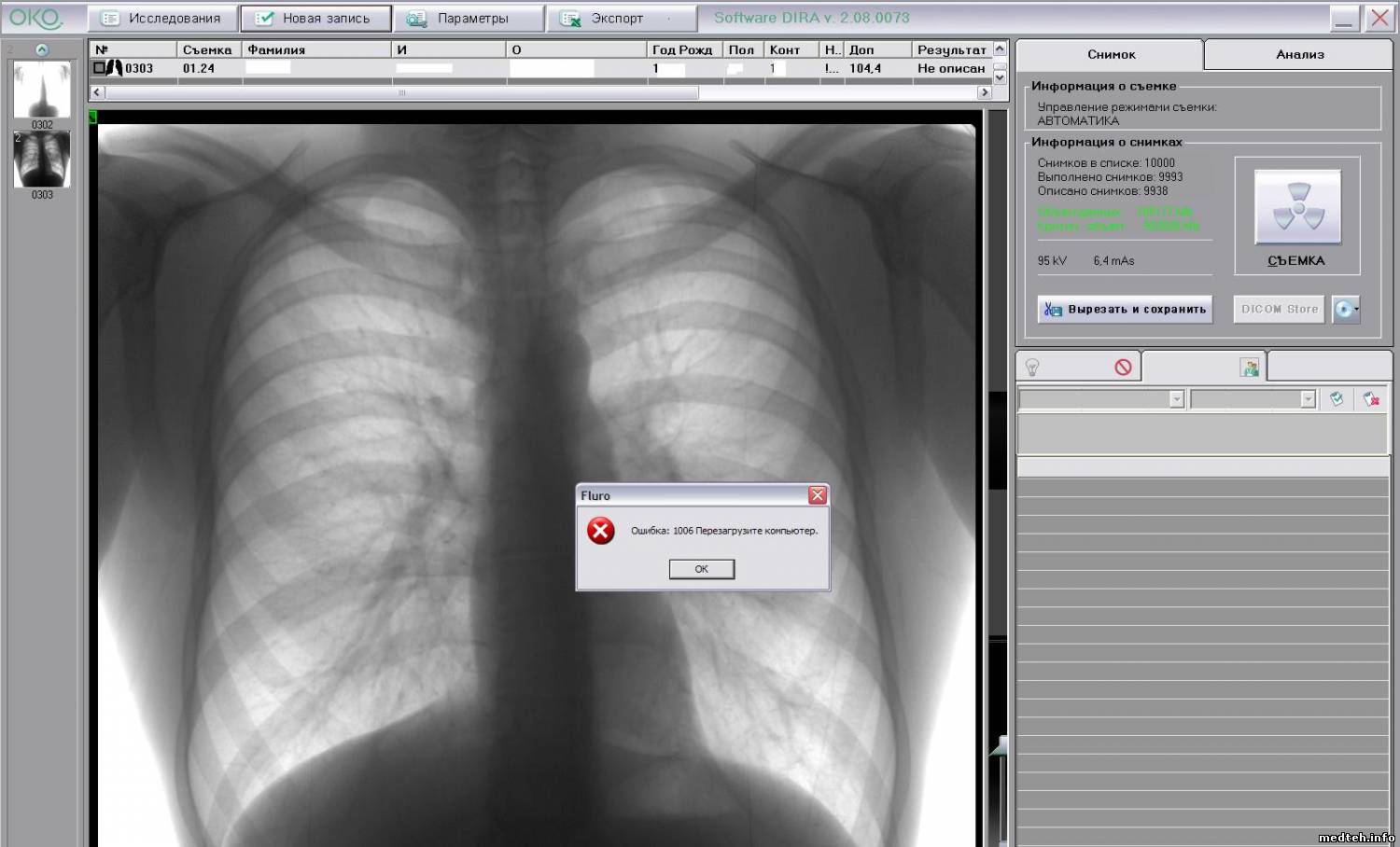The height and width of the screenshot is (847, 1400).
Task: Open the Параметры menu
Action: 469,19
